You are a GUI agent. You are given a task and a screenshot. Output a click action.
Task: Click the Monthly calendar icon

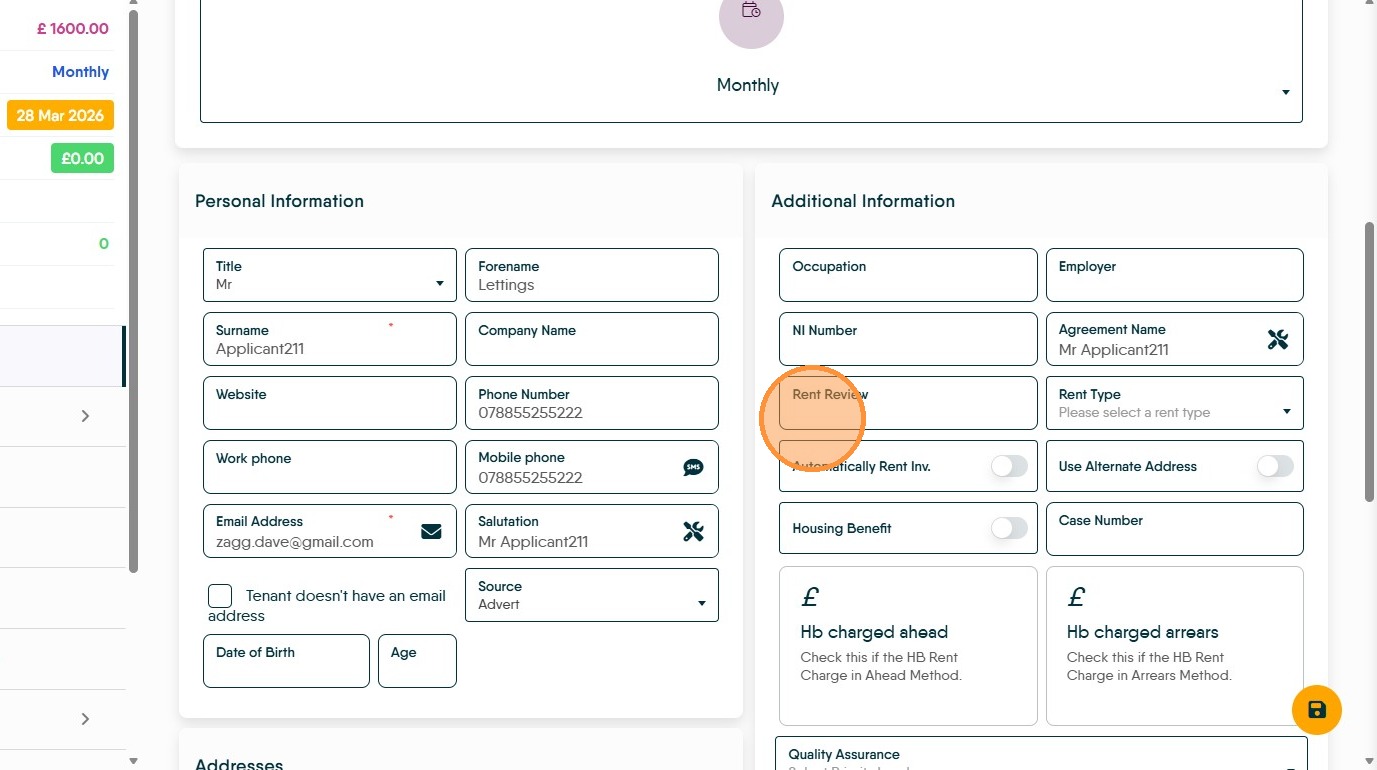(x=751, y=11)
